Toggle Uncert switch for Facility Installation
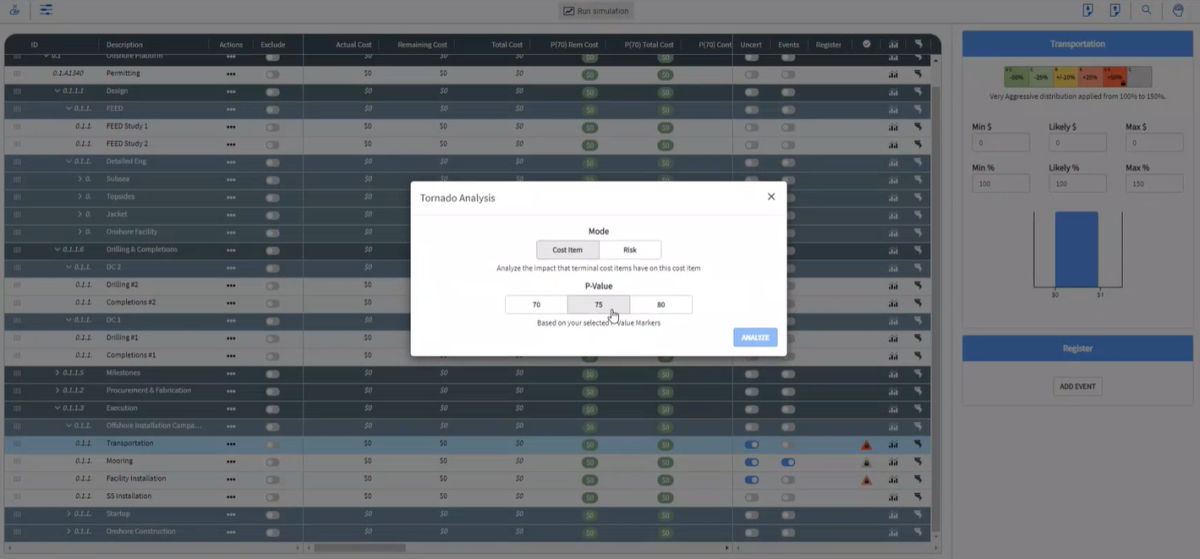 coord(751,479)
